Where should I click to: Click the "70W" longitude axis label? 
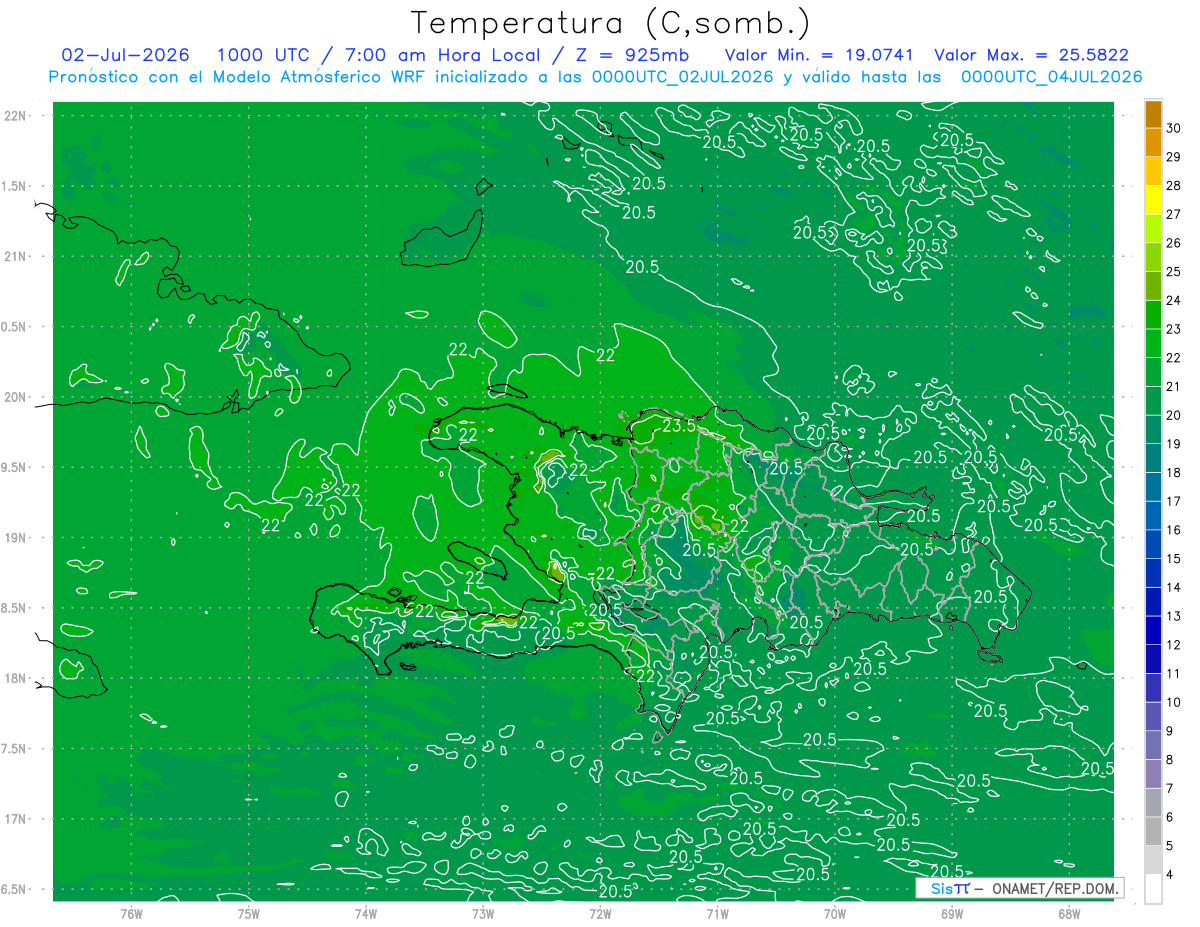(x=835, y=914)
